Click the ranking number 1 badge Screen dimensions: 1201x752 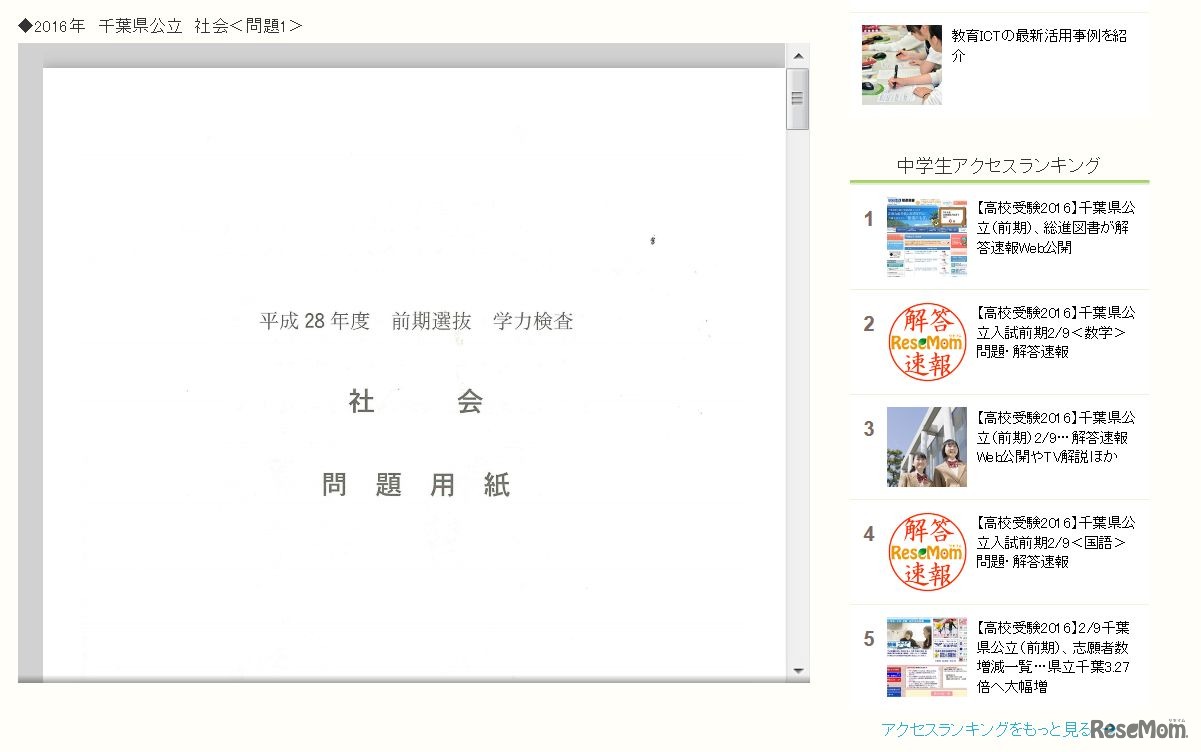(867, 219)
